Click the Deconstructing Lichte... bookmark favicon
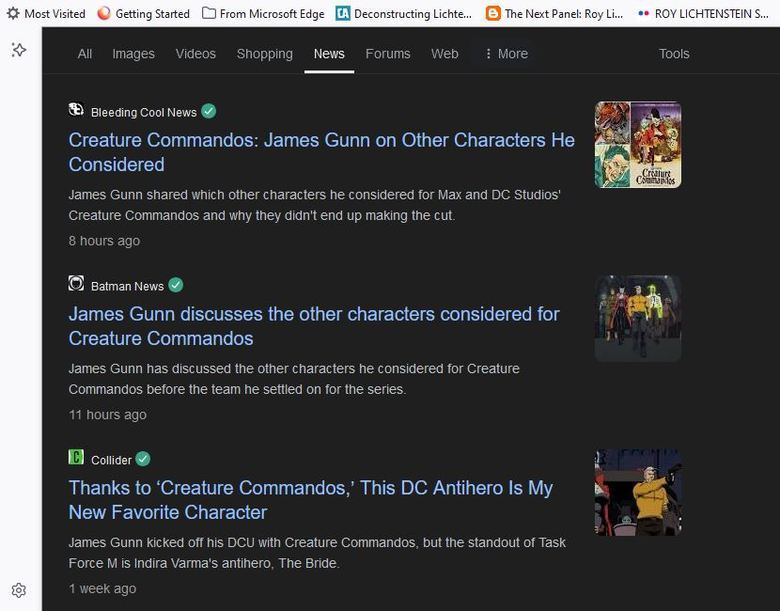 [343, 13]
